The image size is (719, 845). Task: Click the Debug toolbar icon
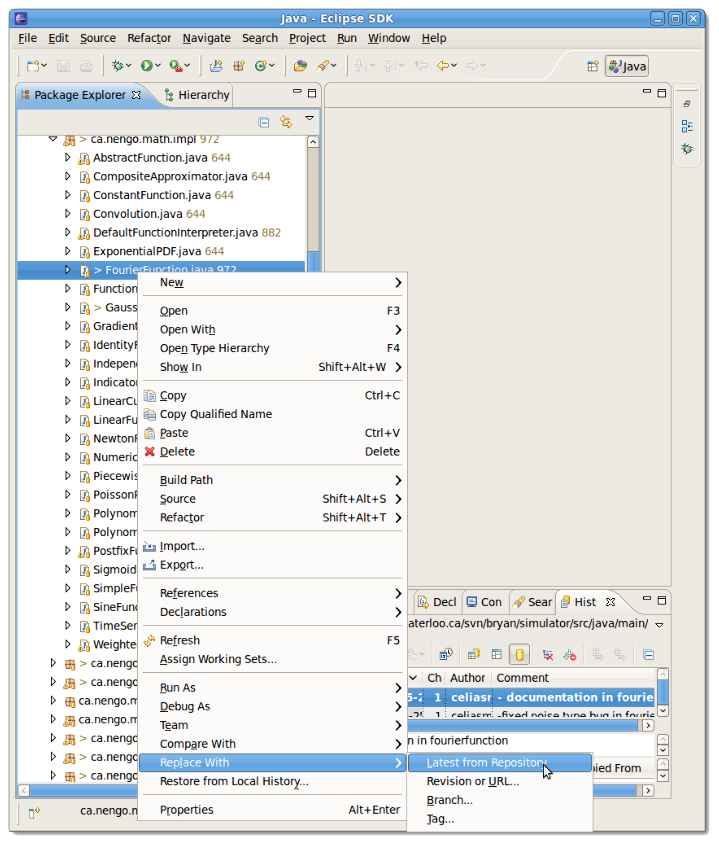117,66
